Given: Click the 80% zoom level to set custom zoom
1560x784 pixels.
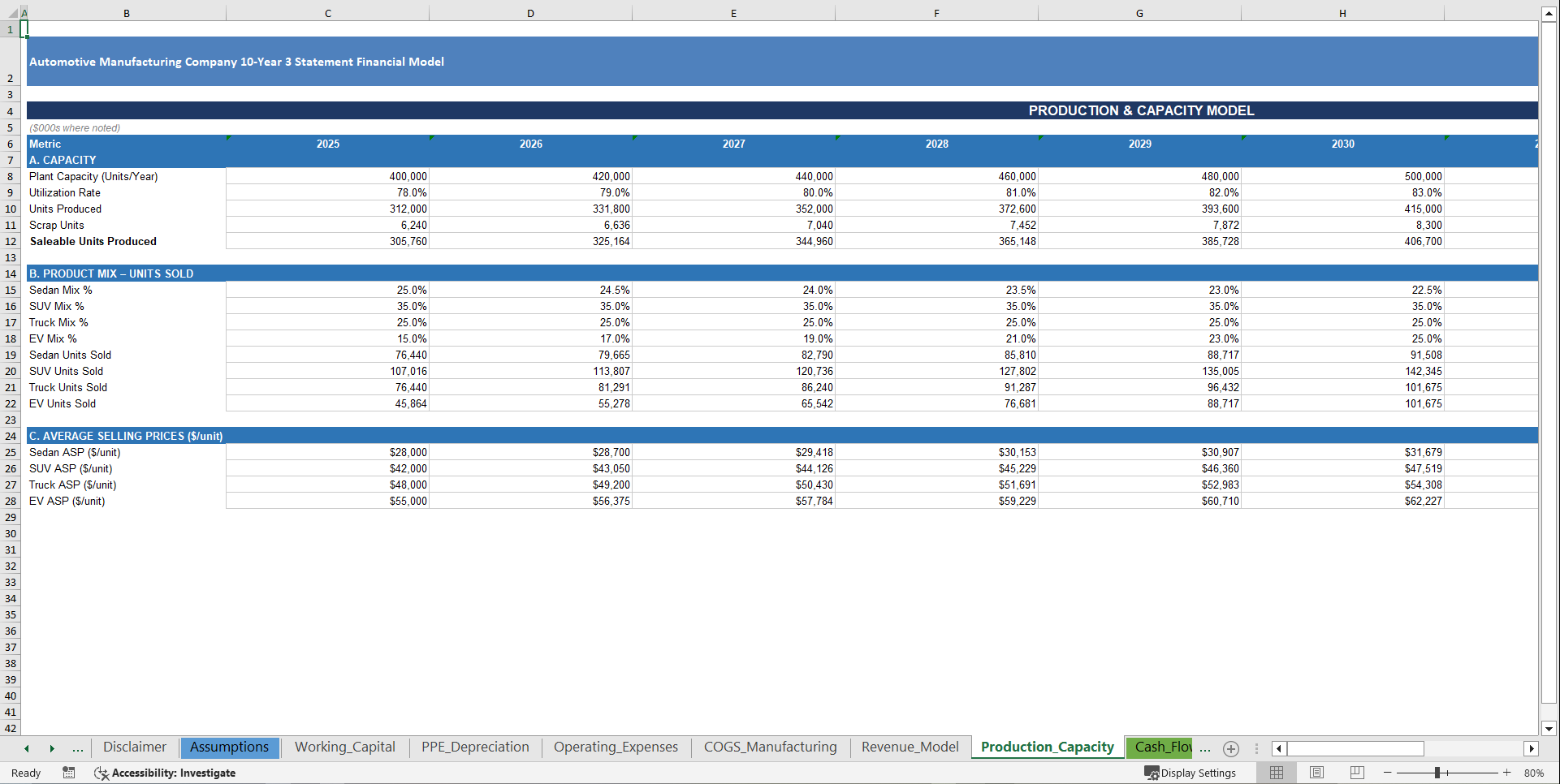Looking at the screenshot, I should pyautogui.click(x=1534, y=773).
